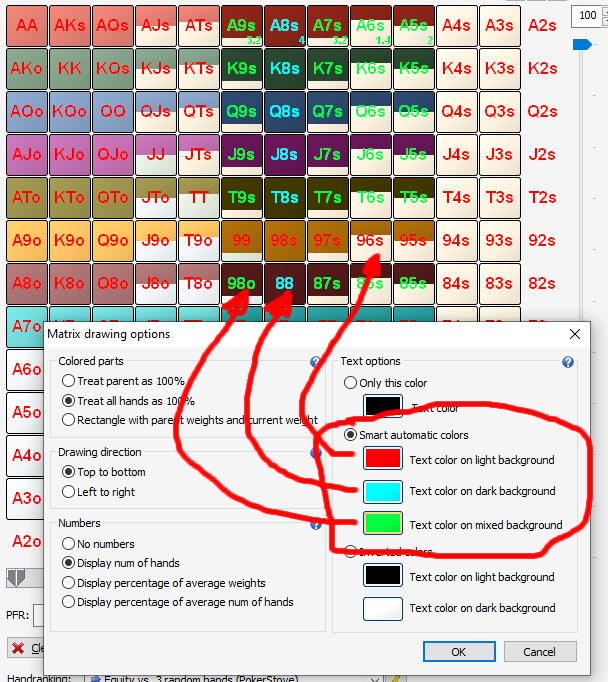Click Q2s hand label
Viewport: 608px width, 682px height.
pos(542,112)
